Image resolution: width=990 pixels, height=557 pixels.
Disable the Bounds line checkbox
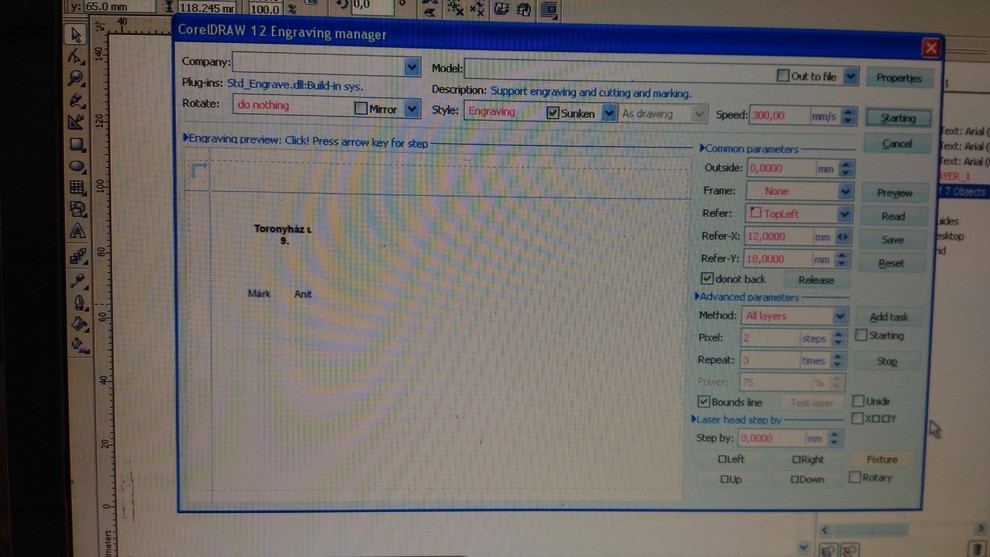[x=704, y=402]
